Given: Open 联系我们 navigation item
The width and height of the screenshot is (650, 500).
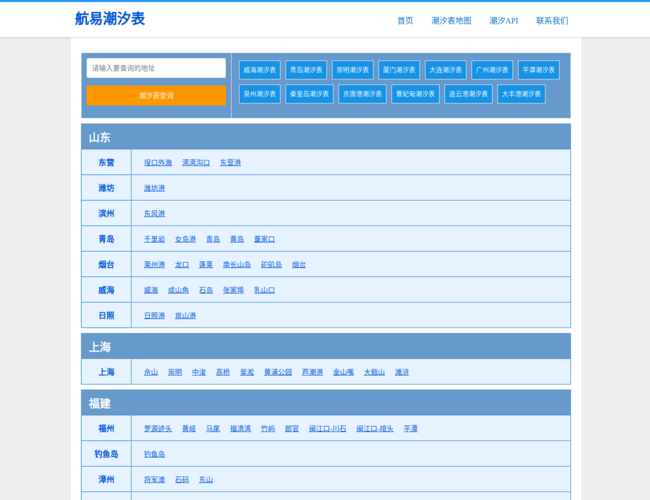Looking at the screenshot, I should (x=552, y=21).
